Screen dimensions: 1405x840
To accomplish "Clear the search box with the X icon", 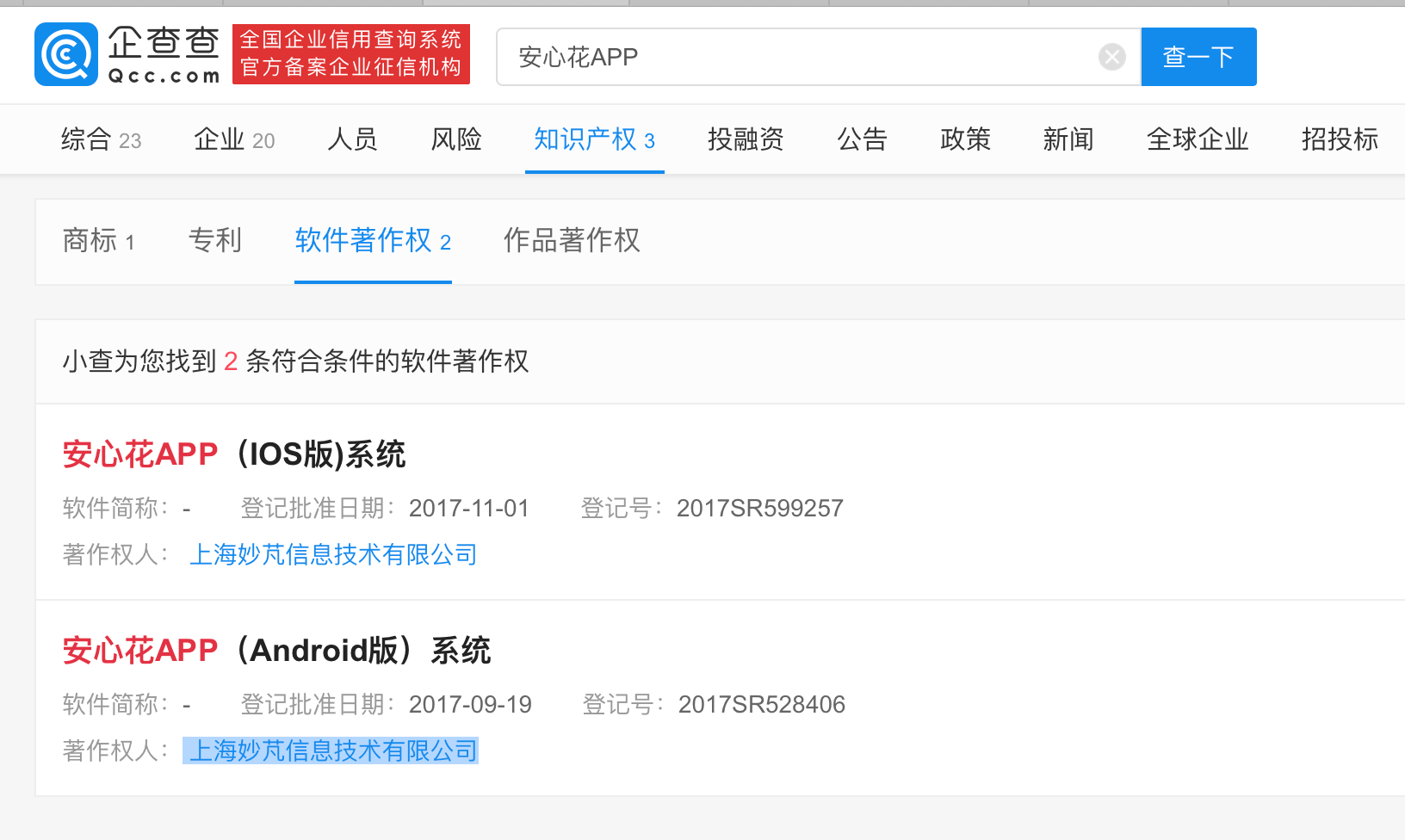I will point(1111,56).
